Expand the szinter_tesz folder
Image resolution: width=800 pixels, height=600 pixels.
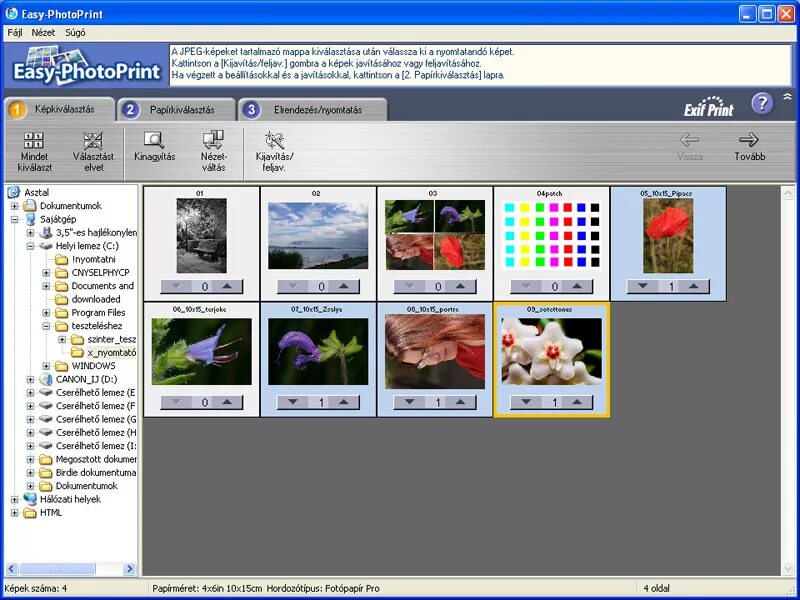click(x=62, y=339)
